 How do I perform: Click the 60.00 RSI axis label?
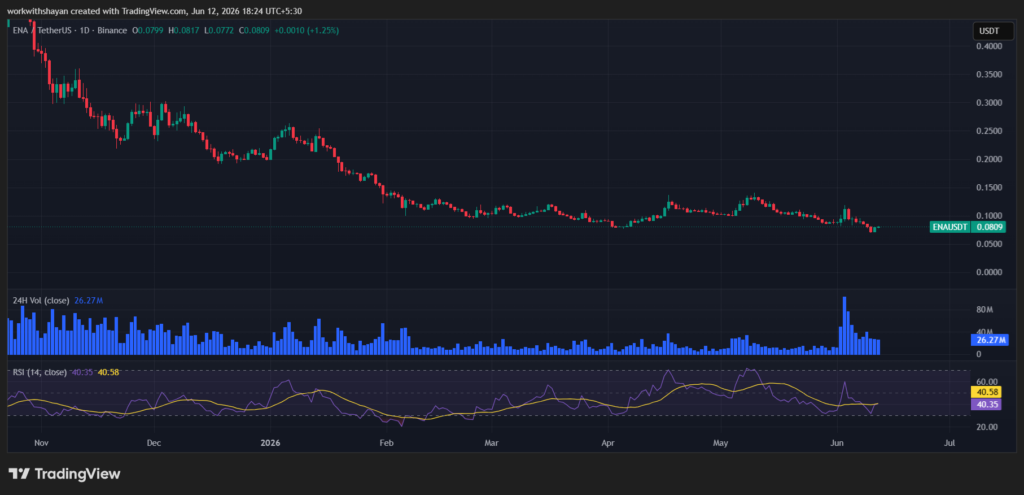click(986, 381)
